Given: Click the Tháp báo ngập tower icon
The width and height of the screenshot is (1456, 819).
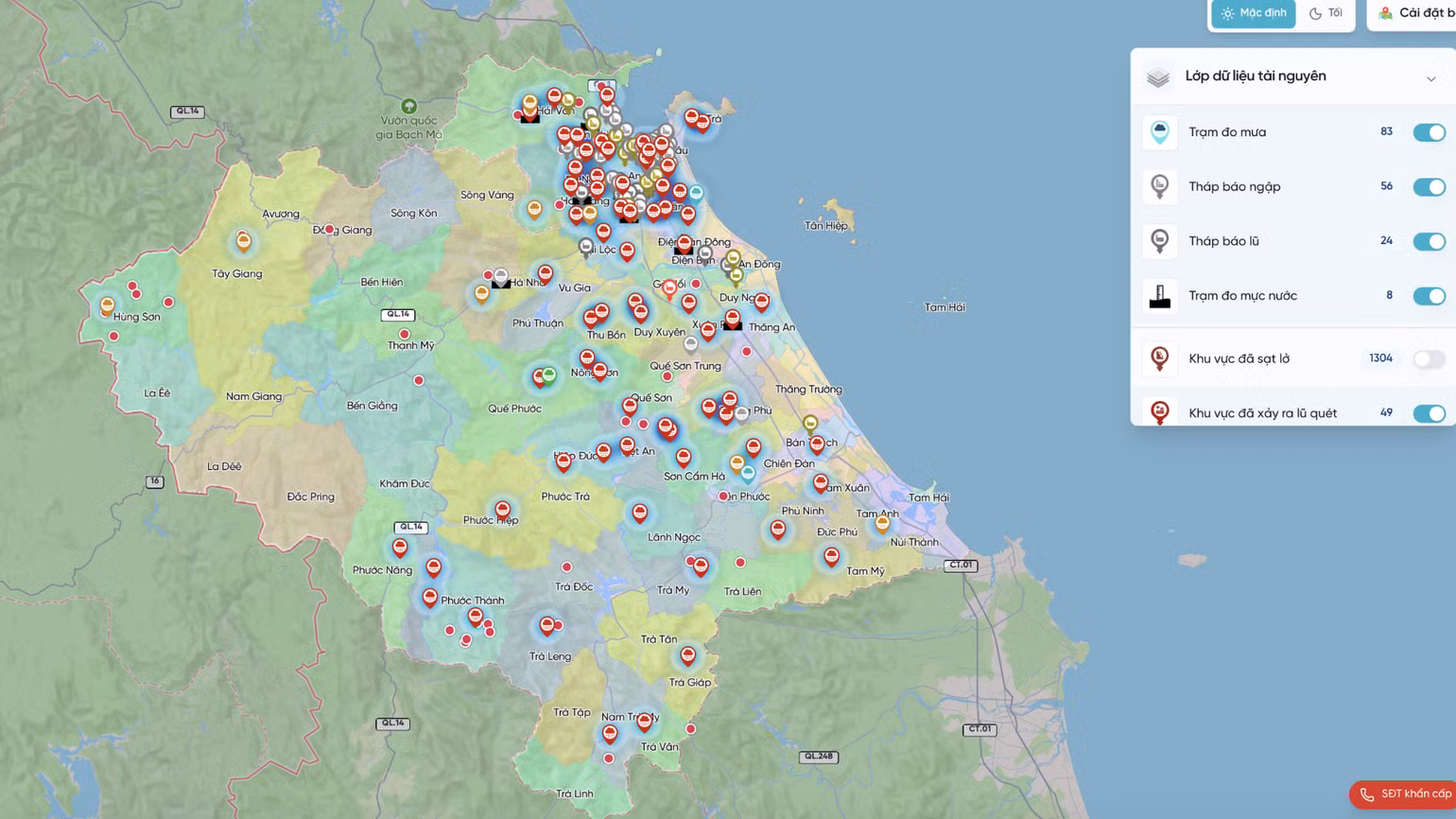Looking at the screenshot, I should click(x=1160, y=186).
